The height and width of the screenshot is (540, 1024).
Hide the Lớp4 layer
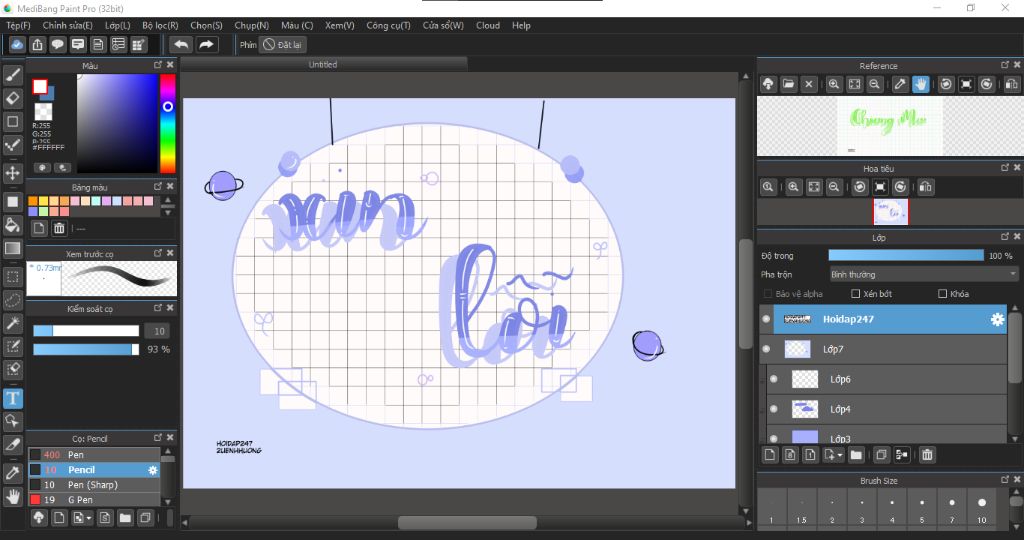(x=774, y=409)
